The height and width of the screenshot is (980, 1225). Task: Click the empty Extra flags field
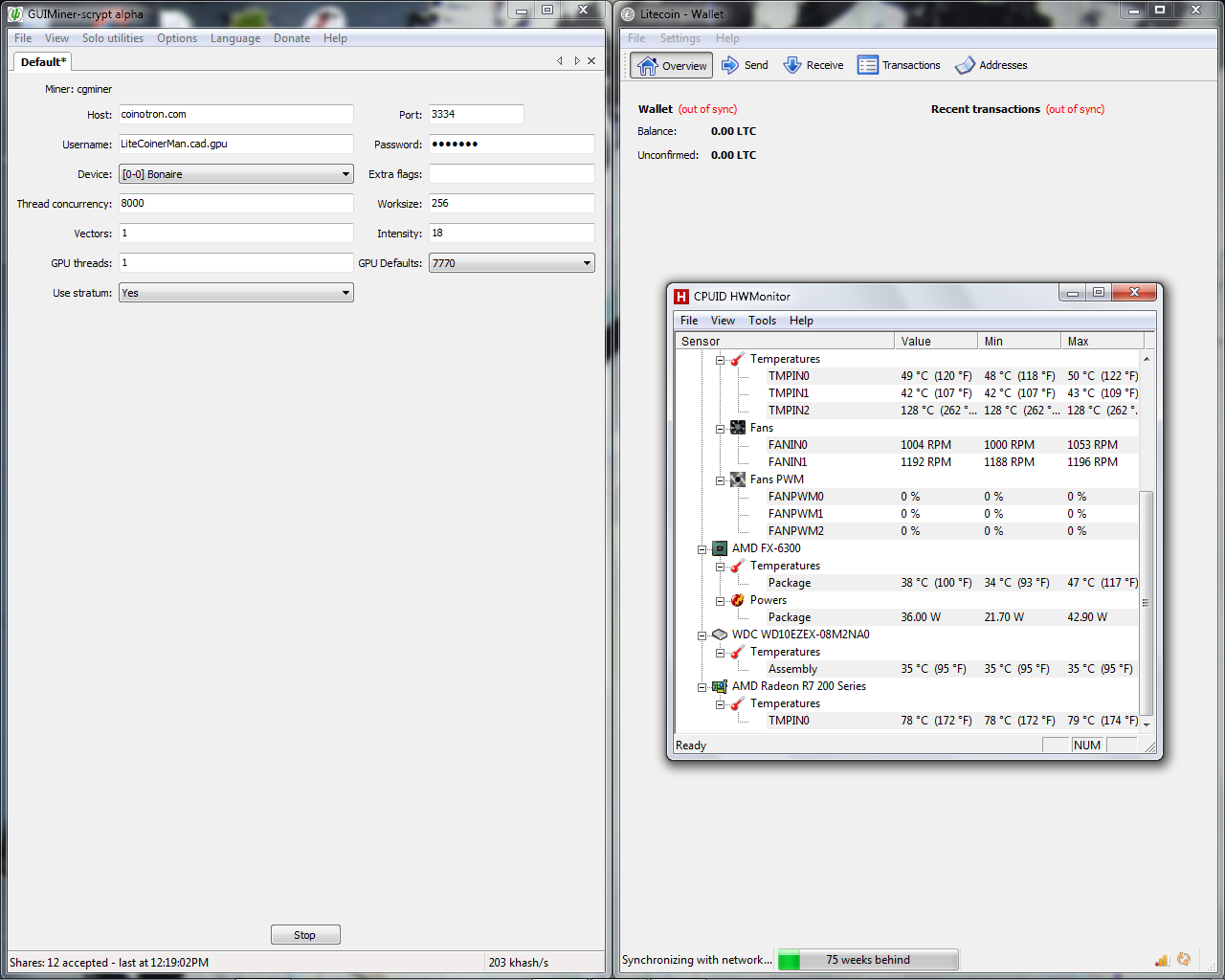(512, 173)
